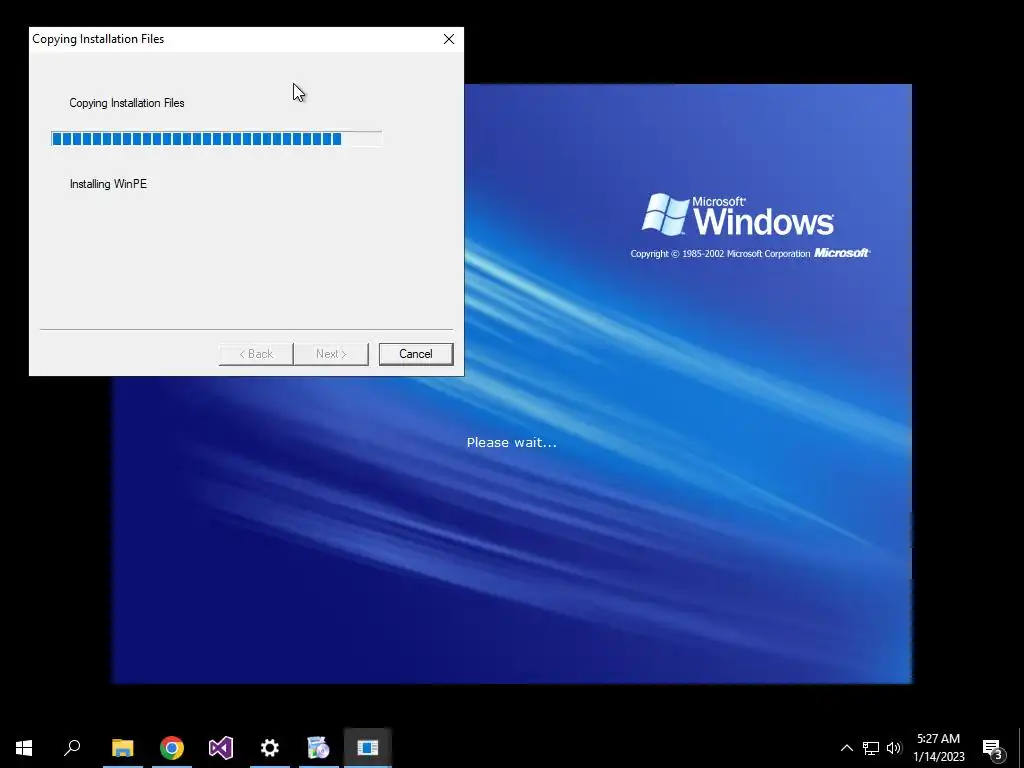Screen dimensions: 1024x768
Task: Open the Action Center notifications icon
Action: point(993,748)
